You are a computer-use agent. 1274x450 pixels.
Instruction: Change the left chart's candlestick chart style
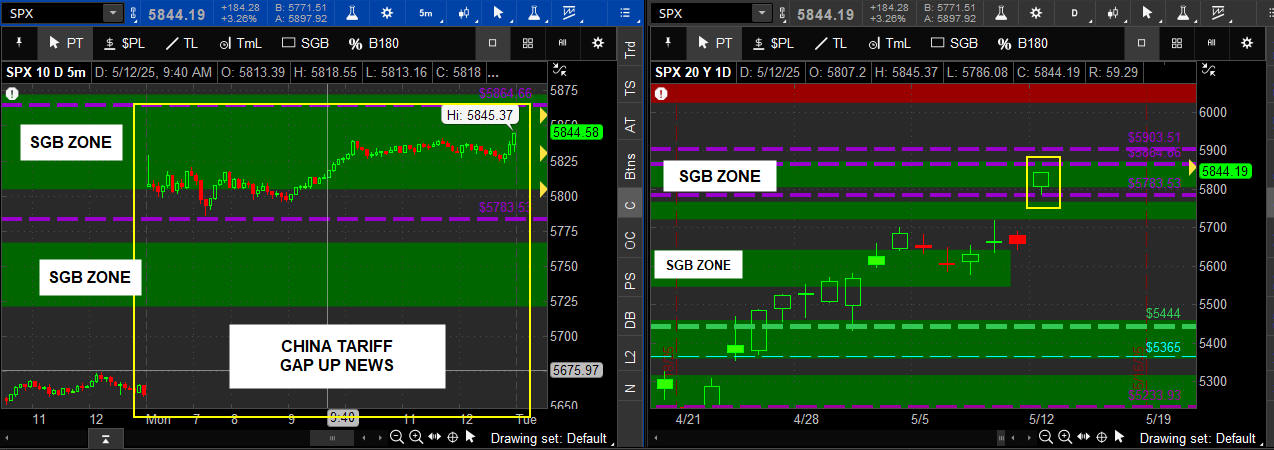[x=463, y=14]
